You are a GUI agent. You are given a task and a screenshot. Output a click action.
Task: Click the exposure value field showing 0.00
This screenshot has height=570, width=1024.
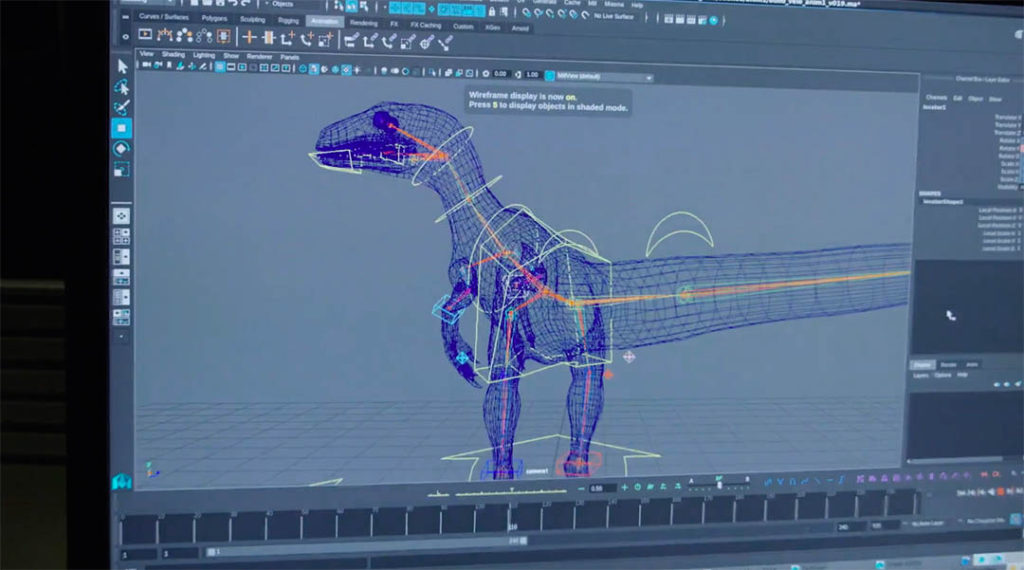tap(501, 74)
